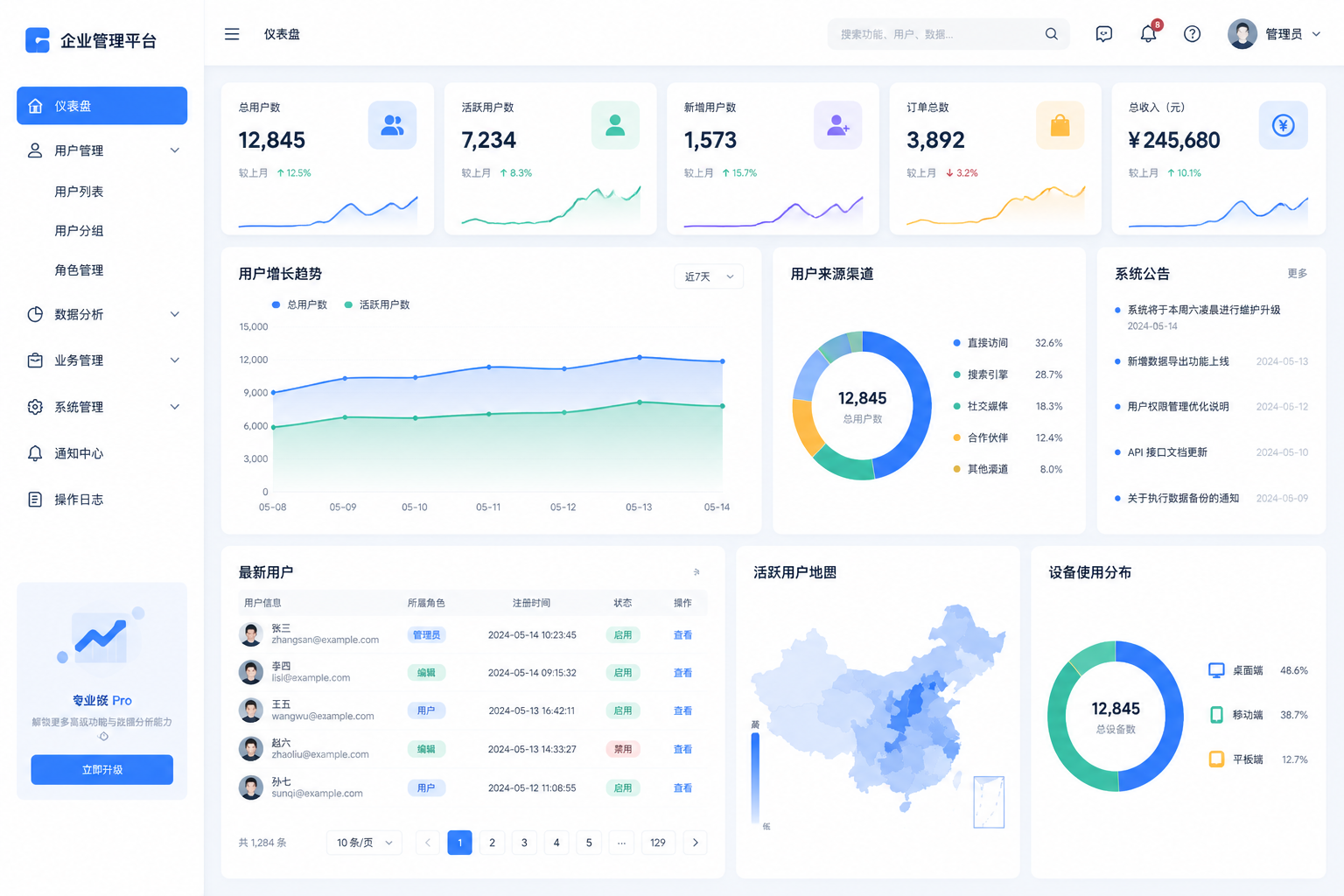Viewport: 1344px width, 896px height.
Task: Toggle 总用户数 legend series in trend chart
Action: point(299,304)
